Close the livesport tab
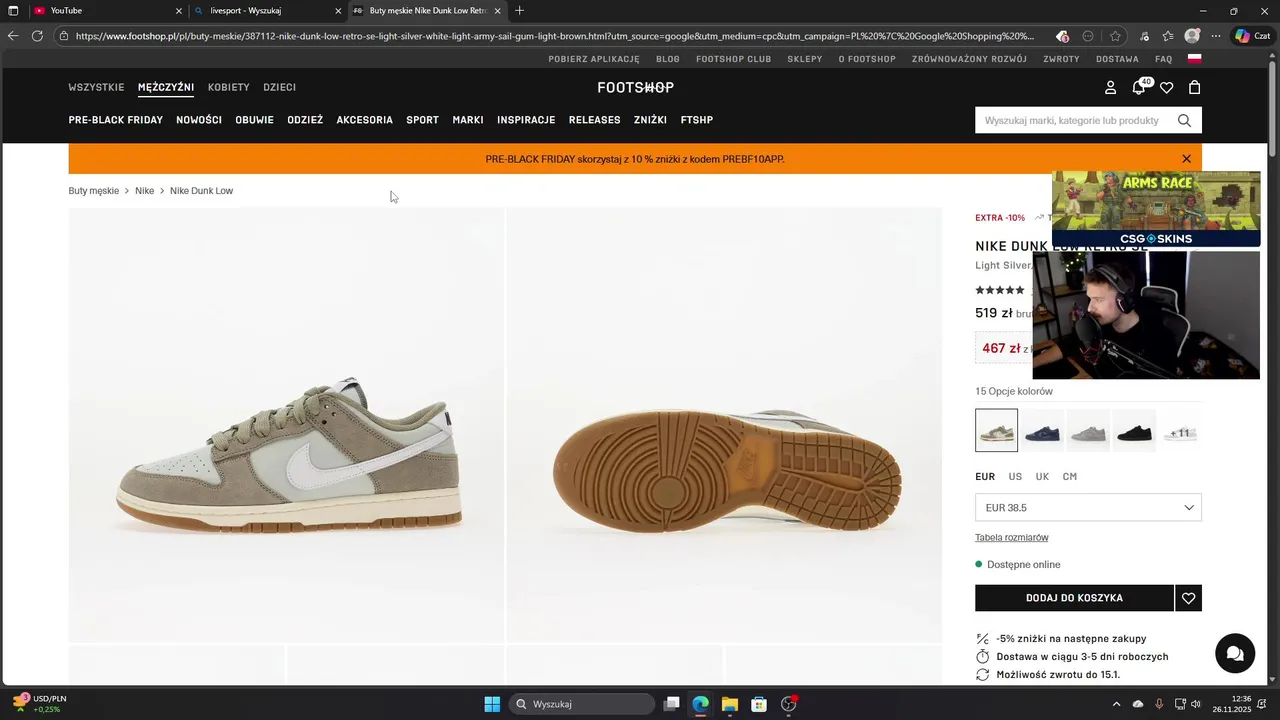The image size is (1280, 720). [338, 11]
